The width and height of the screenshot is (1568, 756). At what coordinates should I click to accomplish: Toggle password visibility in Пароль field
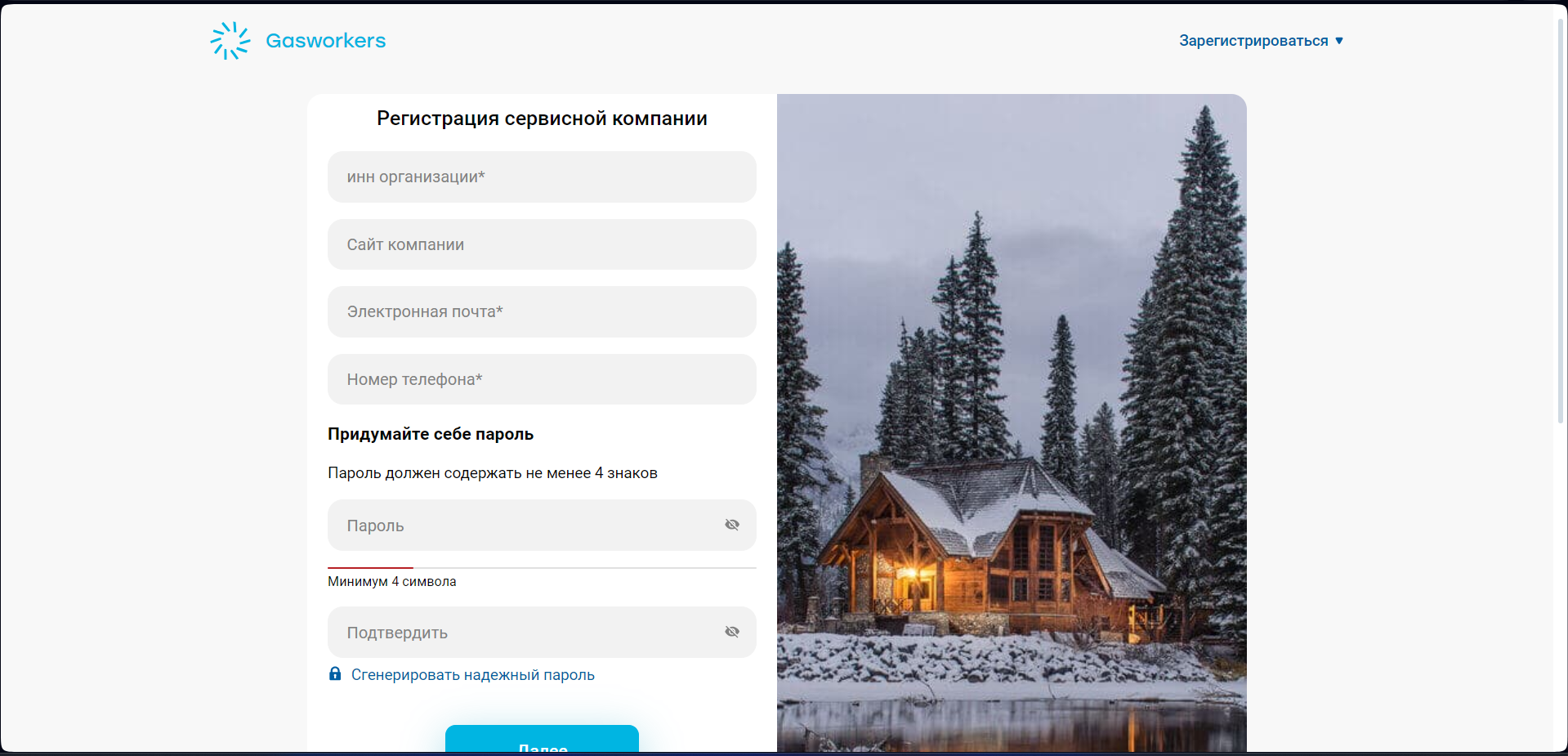point(732,525)
